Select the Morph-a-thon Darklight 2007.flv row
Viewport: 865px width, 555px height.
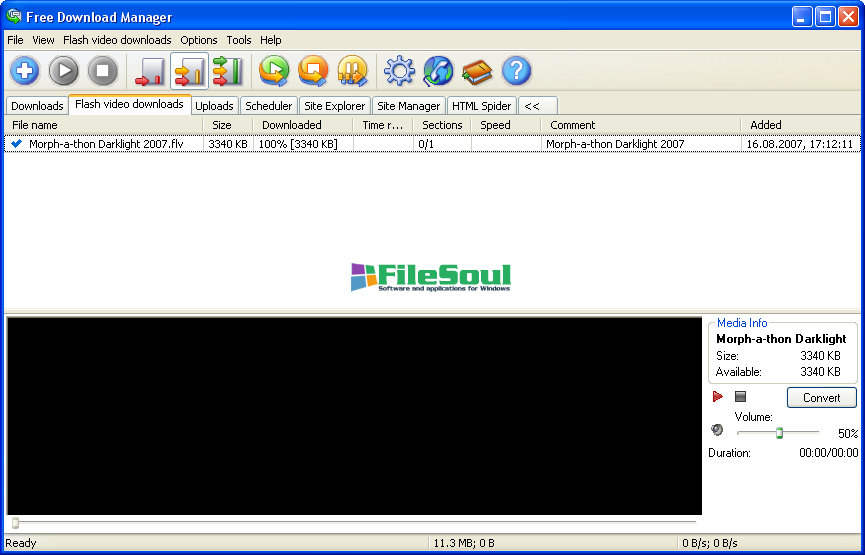point(106,144)
